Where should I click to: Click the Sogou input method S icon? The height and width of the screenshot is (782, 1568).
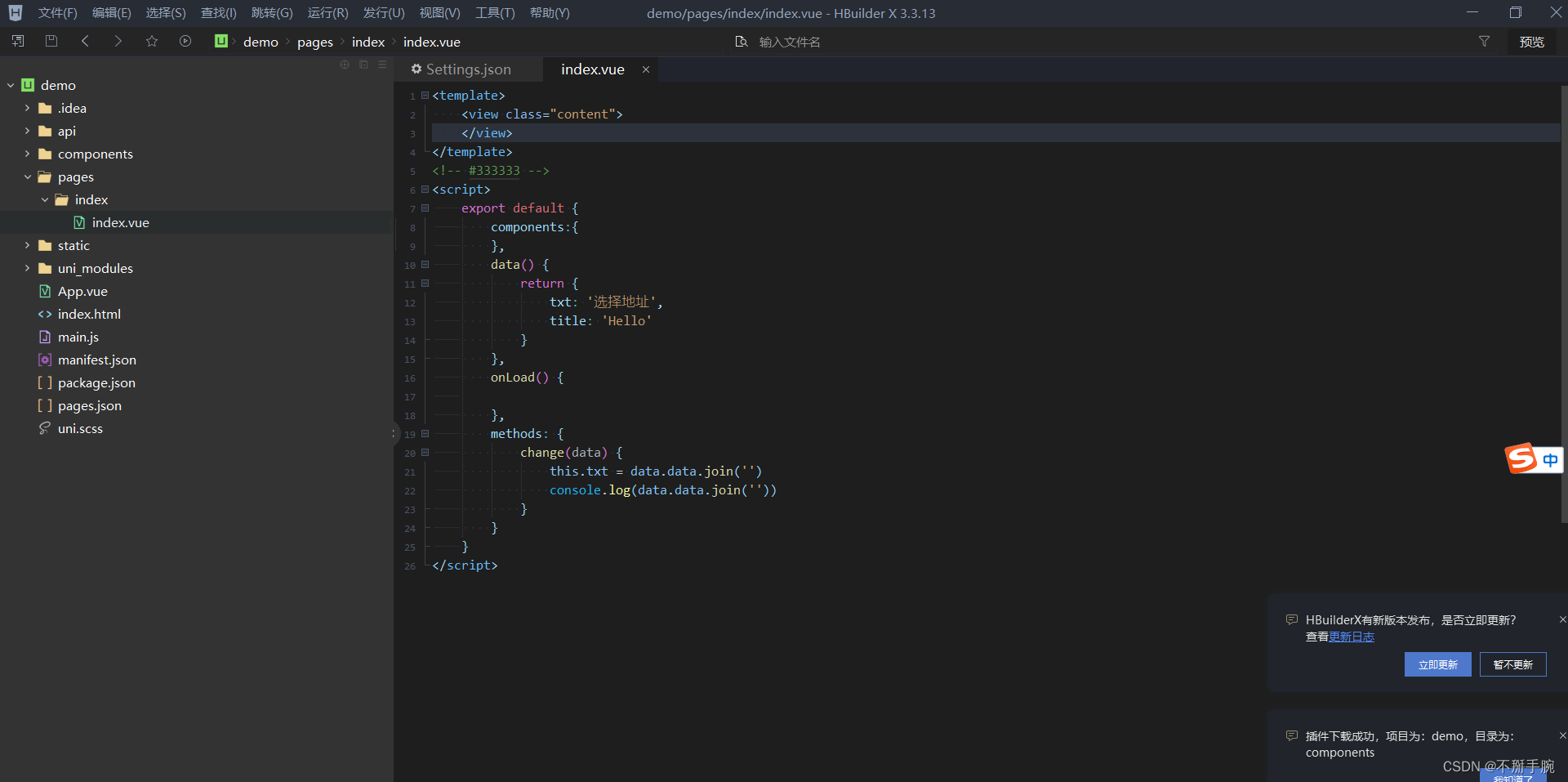pyautogui.click(x=1521, y=458)
